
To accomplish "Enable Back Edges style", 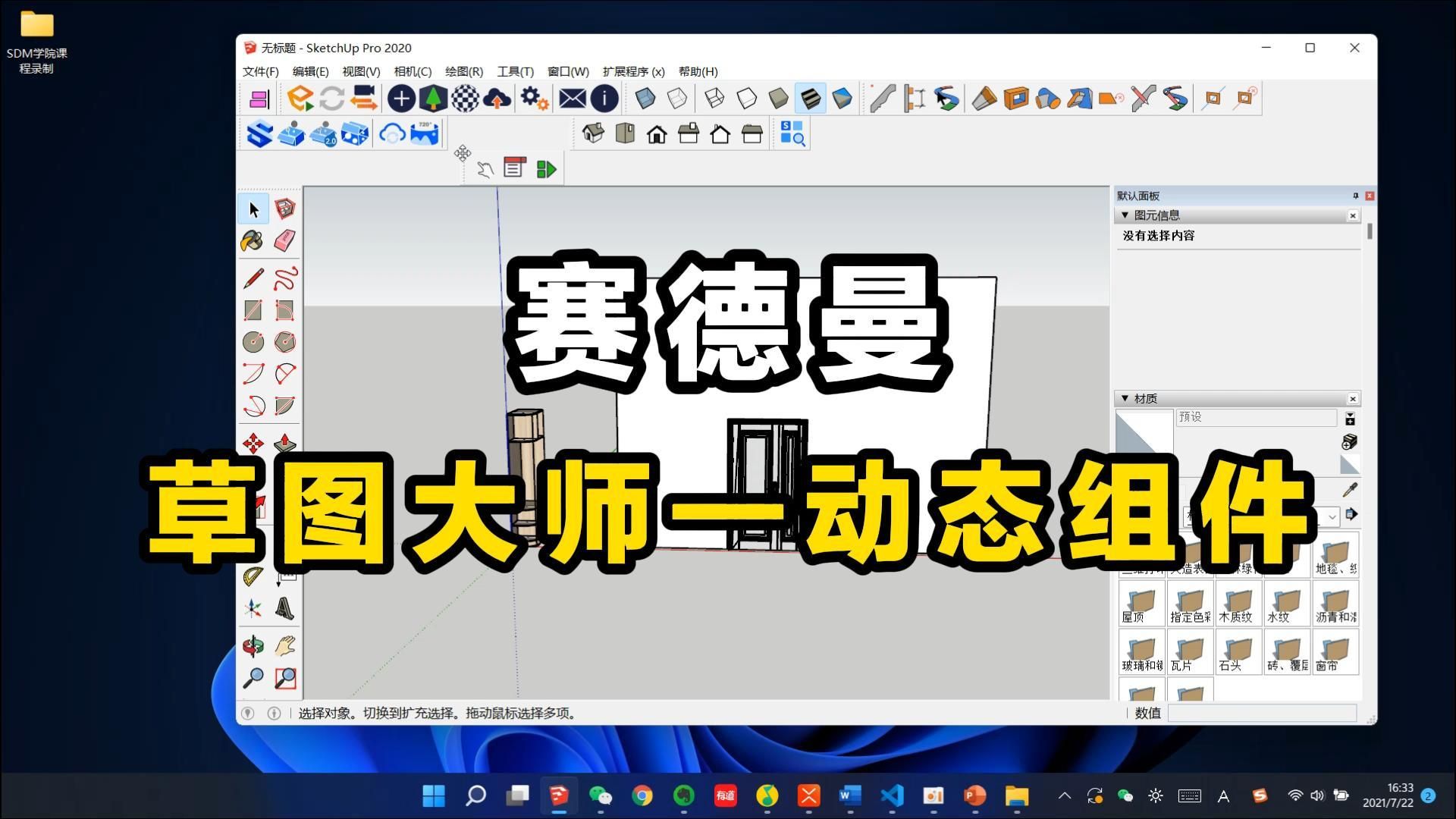I will click(x=677, y=99).
